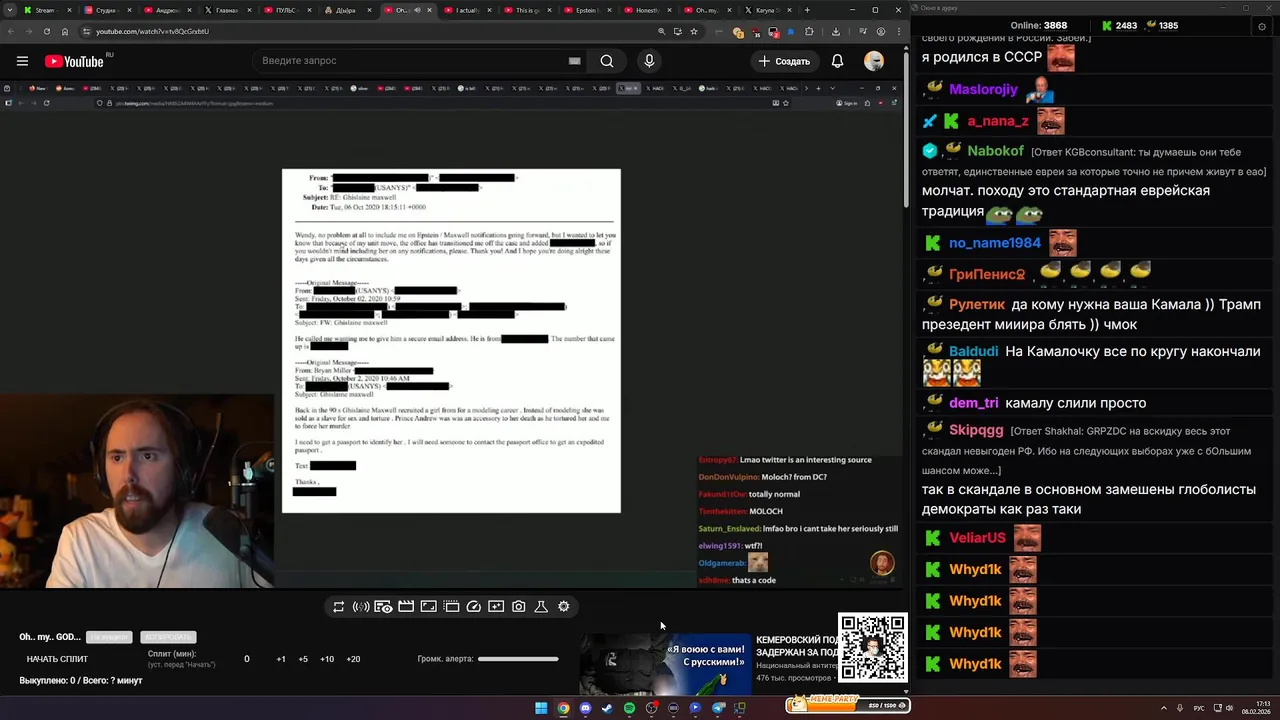Go to YouTube home via logo
Screen dimensions: 1280x720
pyautogui.click(x=76, y=61)
